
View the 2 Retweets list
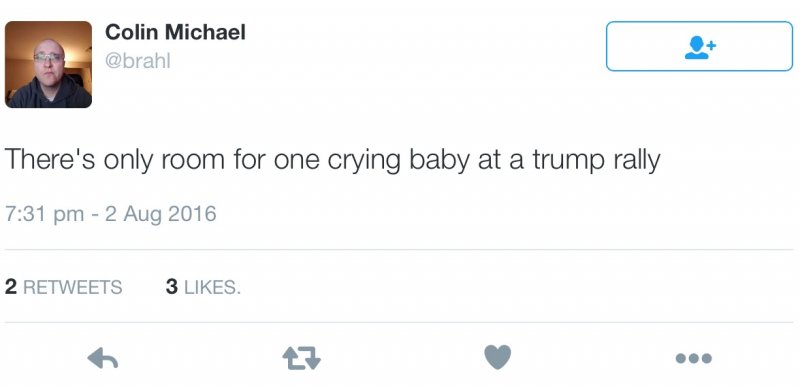coord(63,287)
